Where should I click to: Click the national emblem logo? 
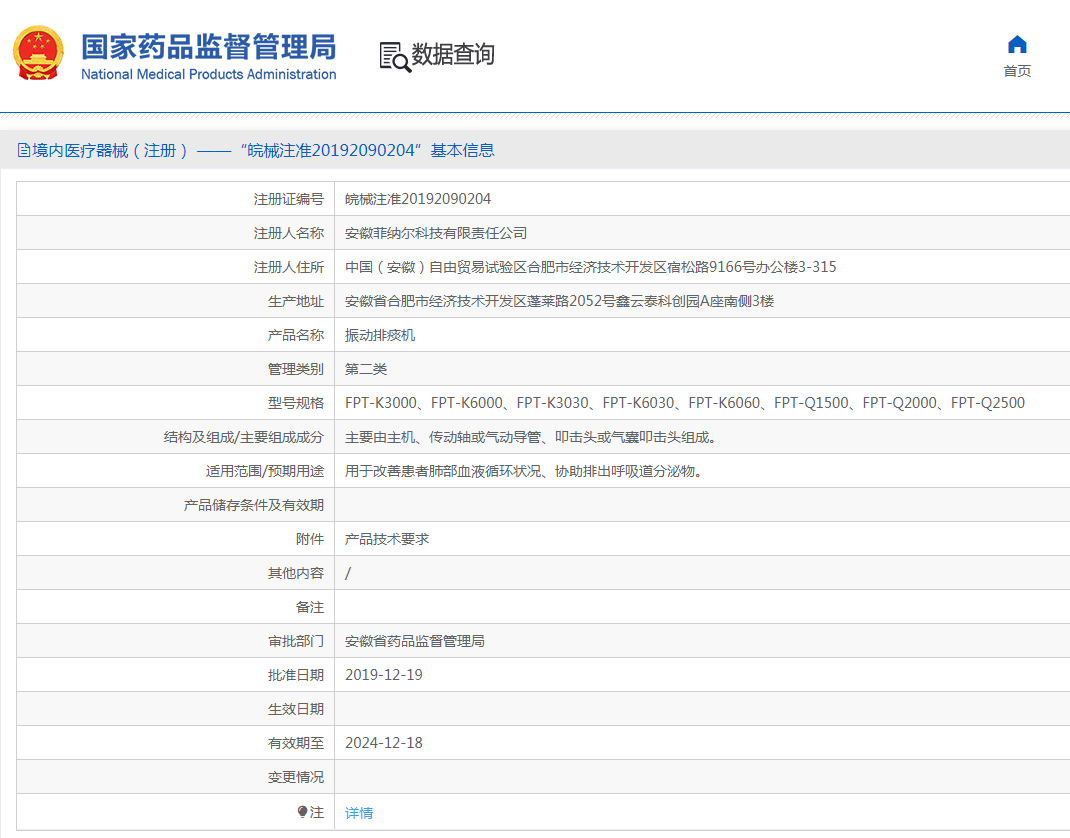point(38,53)
